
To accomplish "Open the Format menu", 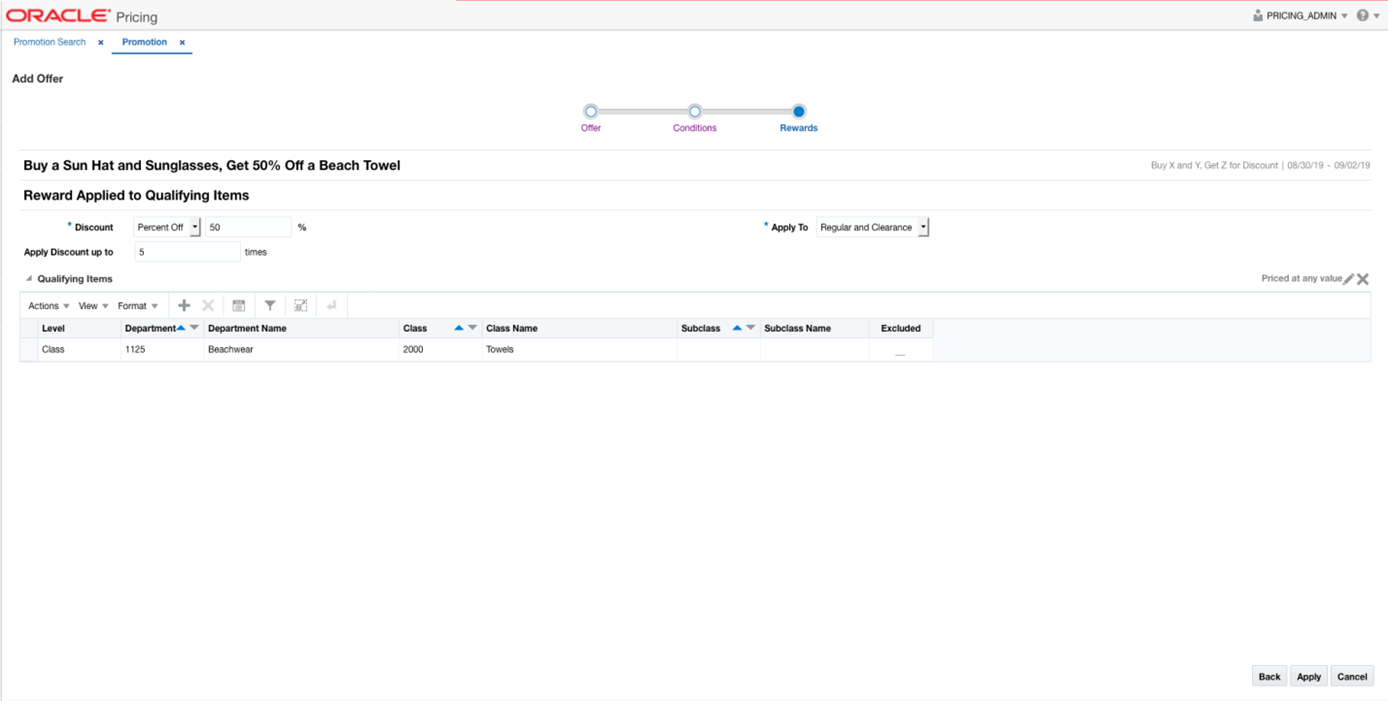I will point(137,306).
